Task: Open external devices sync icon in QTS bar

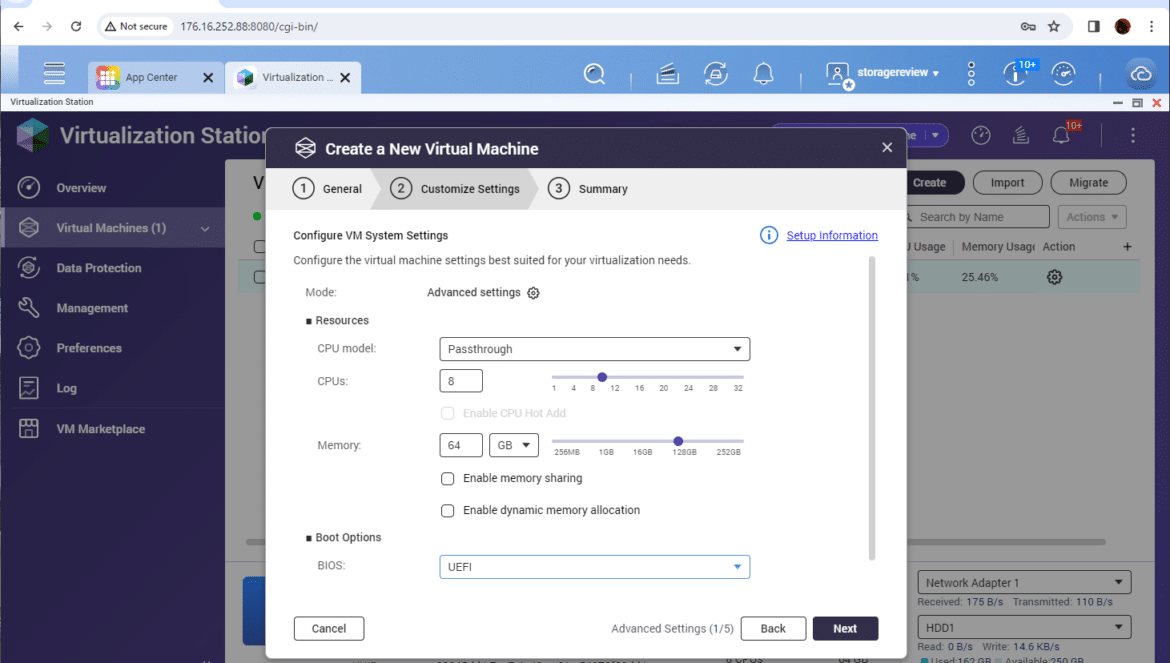Action: pos(716,73)
